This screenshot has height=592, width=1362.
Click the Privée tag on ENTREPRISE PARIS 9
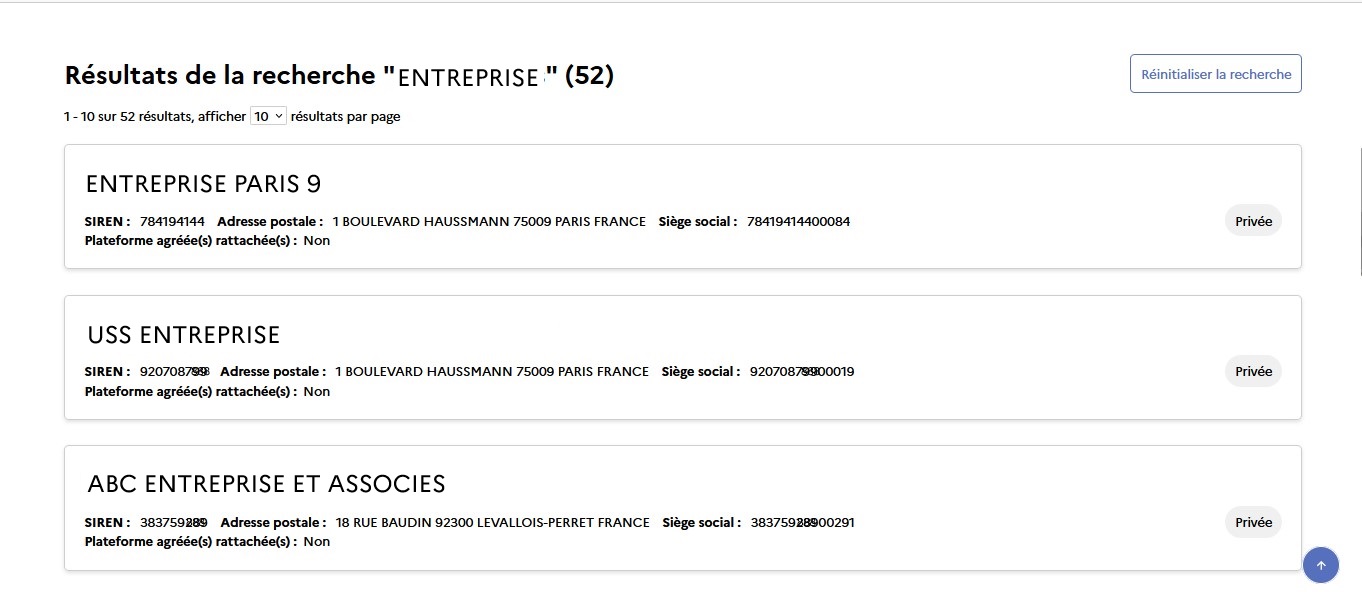pos(1254,221)
